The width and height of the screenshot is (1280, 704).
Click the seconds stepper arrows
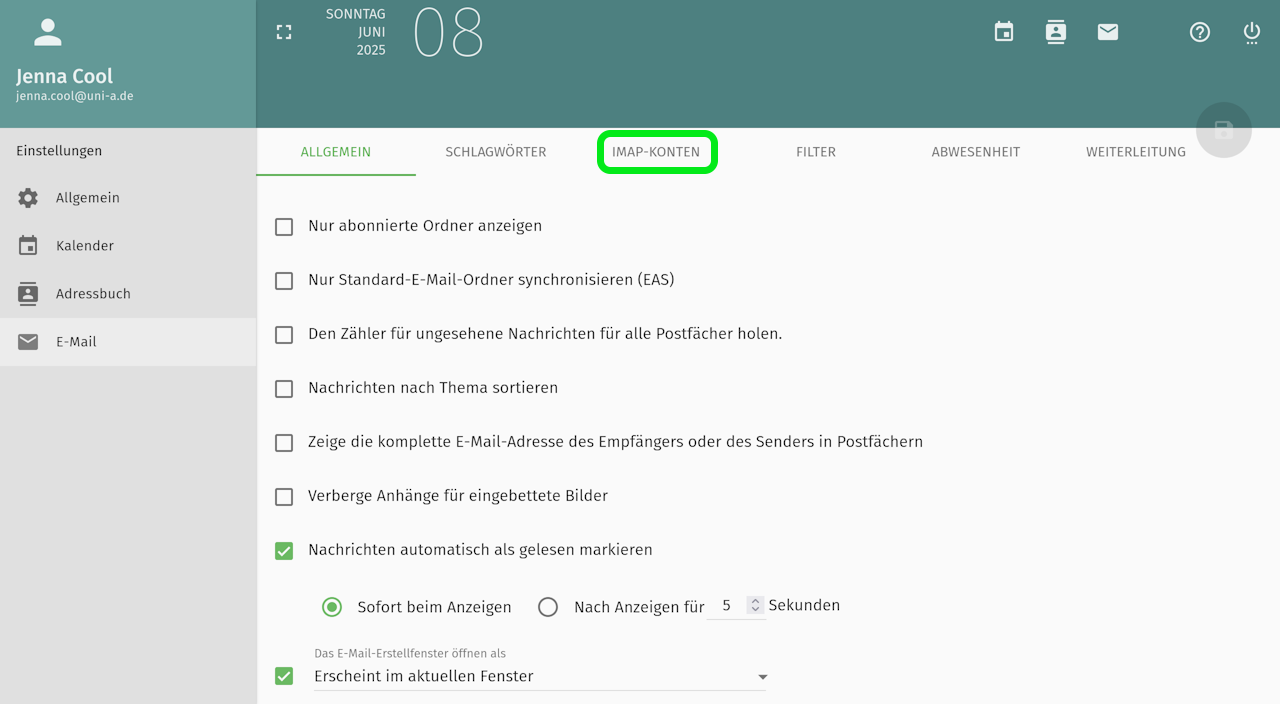pos(756,606)
